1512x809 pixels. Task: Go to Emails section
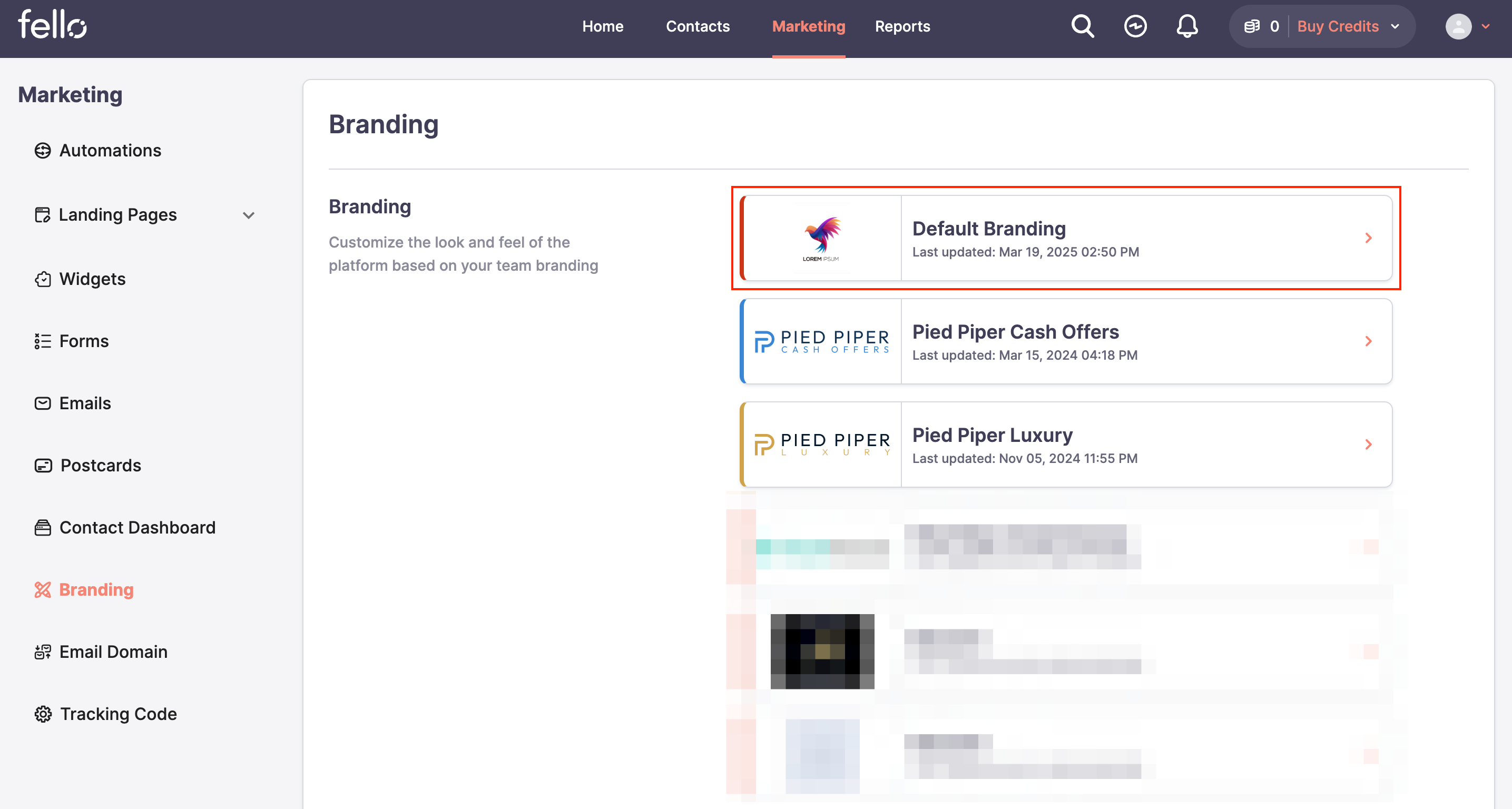pyautogui.click(x=85, y=403)
